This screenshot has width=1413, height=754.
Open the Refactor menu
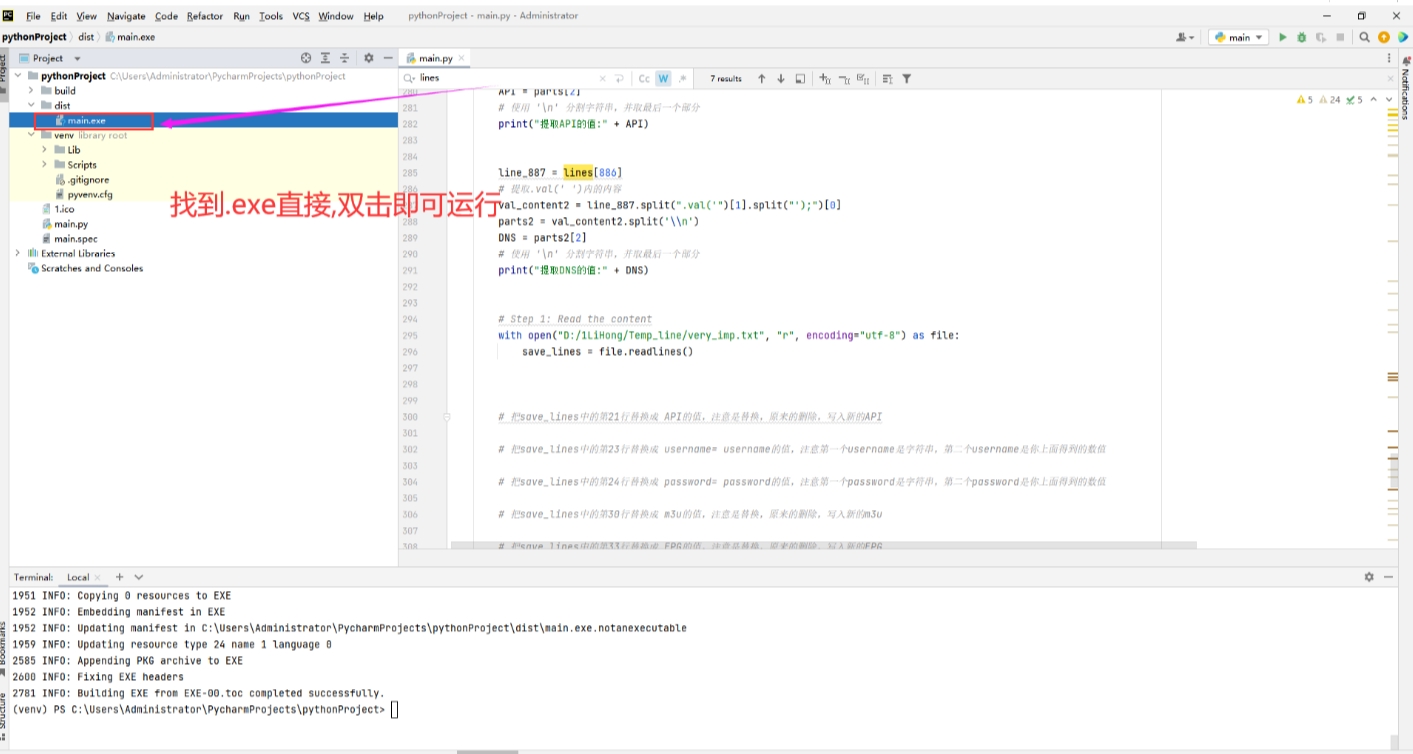(x=204, y=16)
